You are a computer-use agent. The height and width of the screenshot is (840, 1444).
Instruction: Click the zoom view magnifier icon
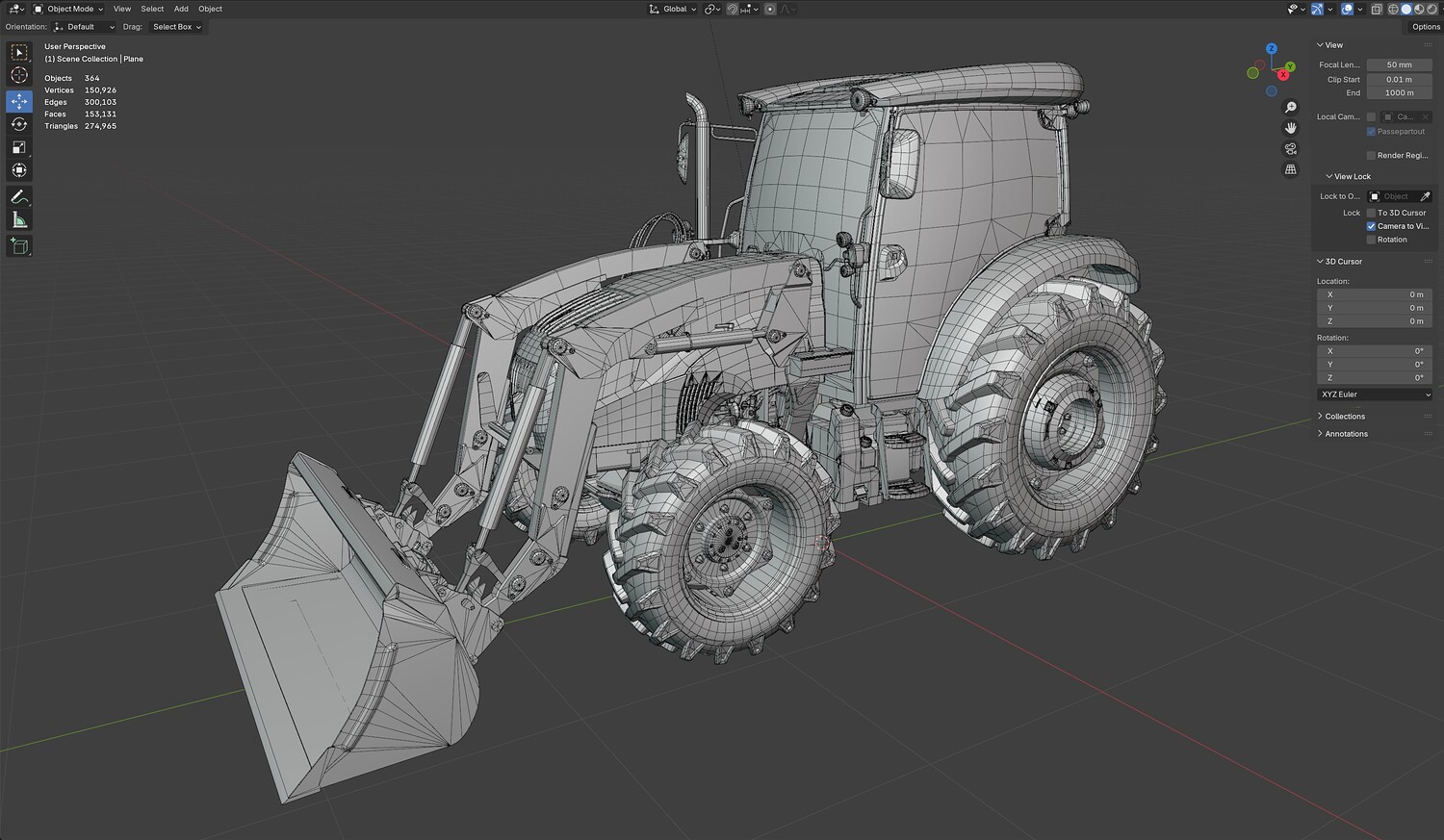[x=1291, y=108]
